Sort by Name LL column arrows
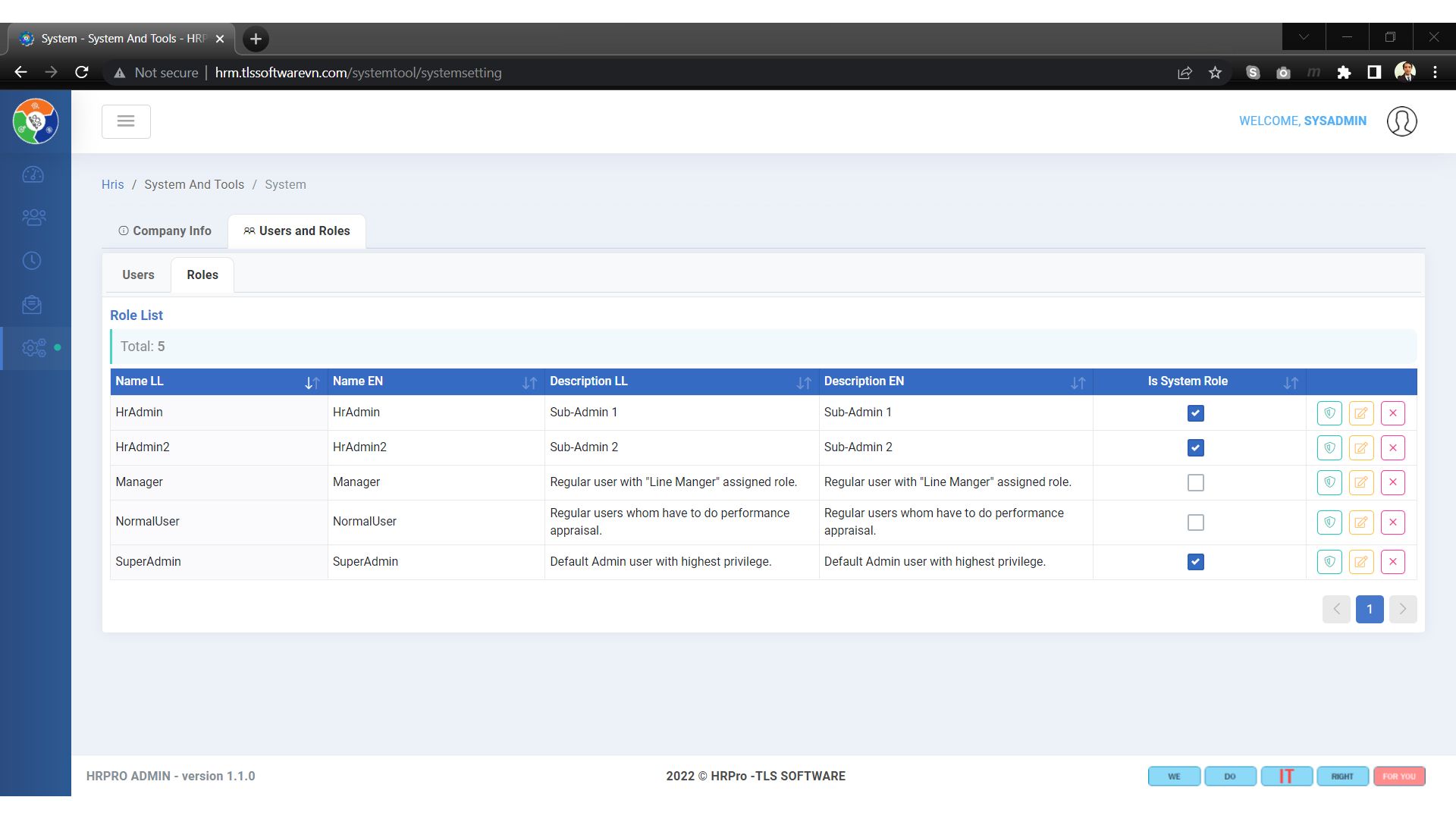Screen dimensions: 1456x819 (x=312, y=383)
